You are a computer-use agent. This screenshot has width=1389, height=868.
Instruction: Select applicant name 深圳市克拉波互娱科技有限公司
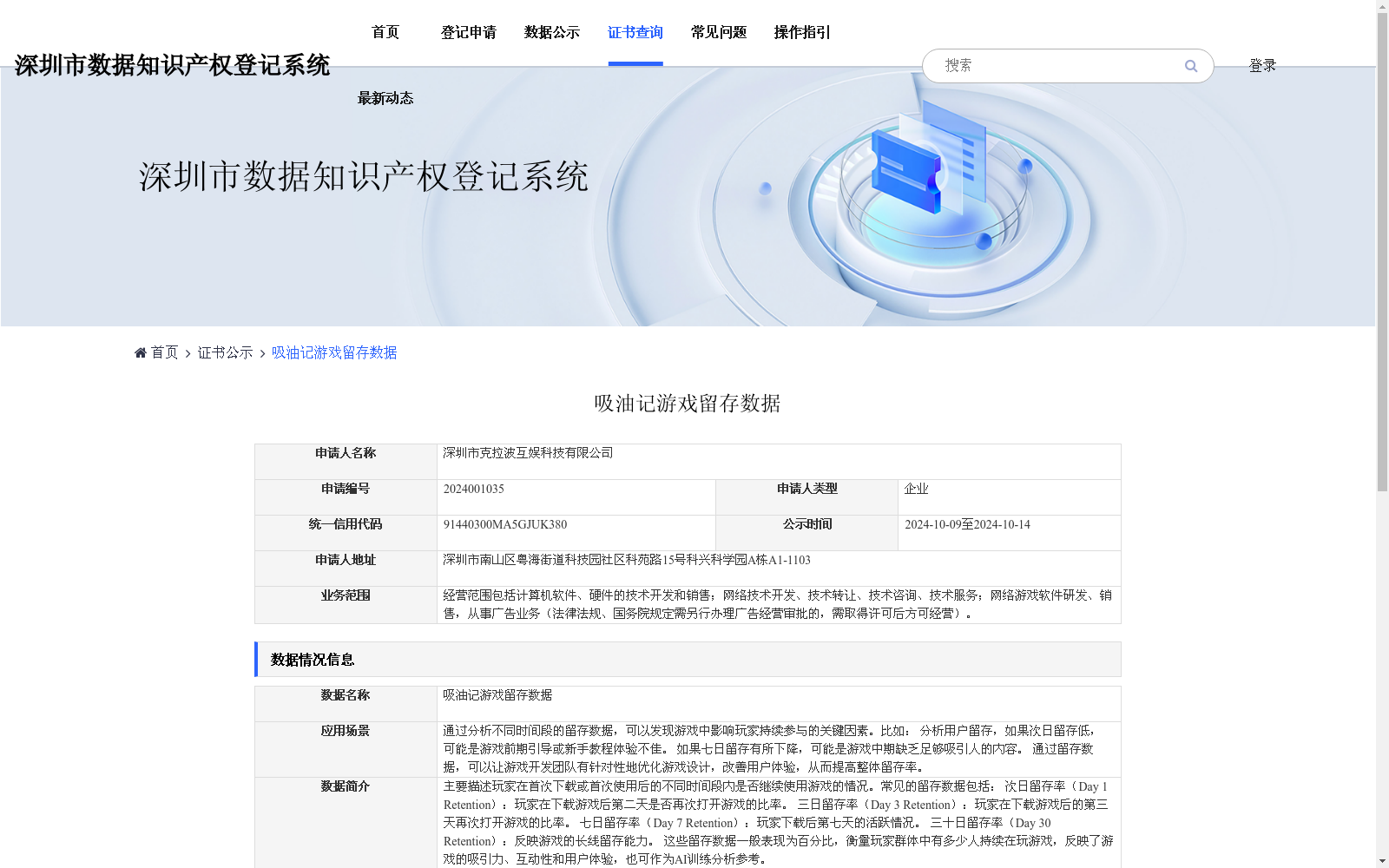tap(528, 453)
